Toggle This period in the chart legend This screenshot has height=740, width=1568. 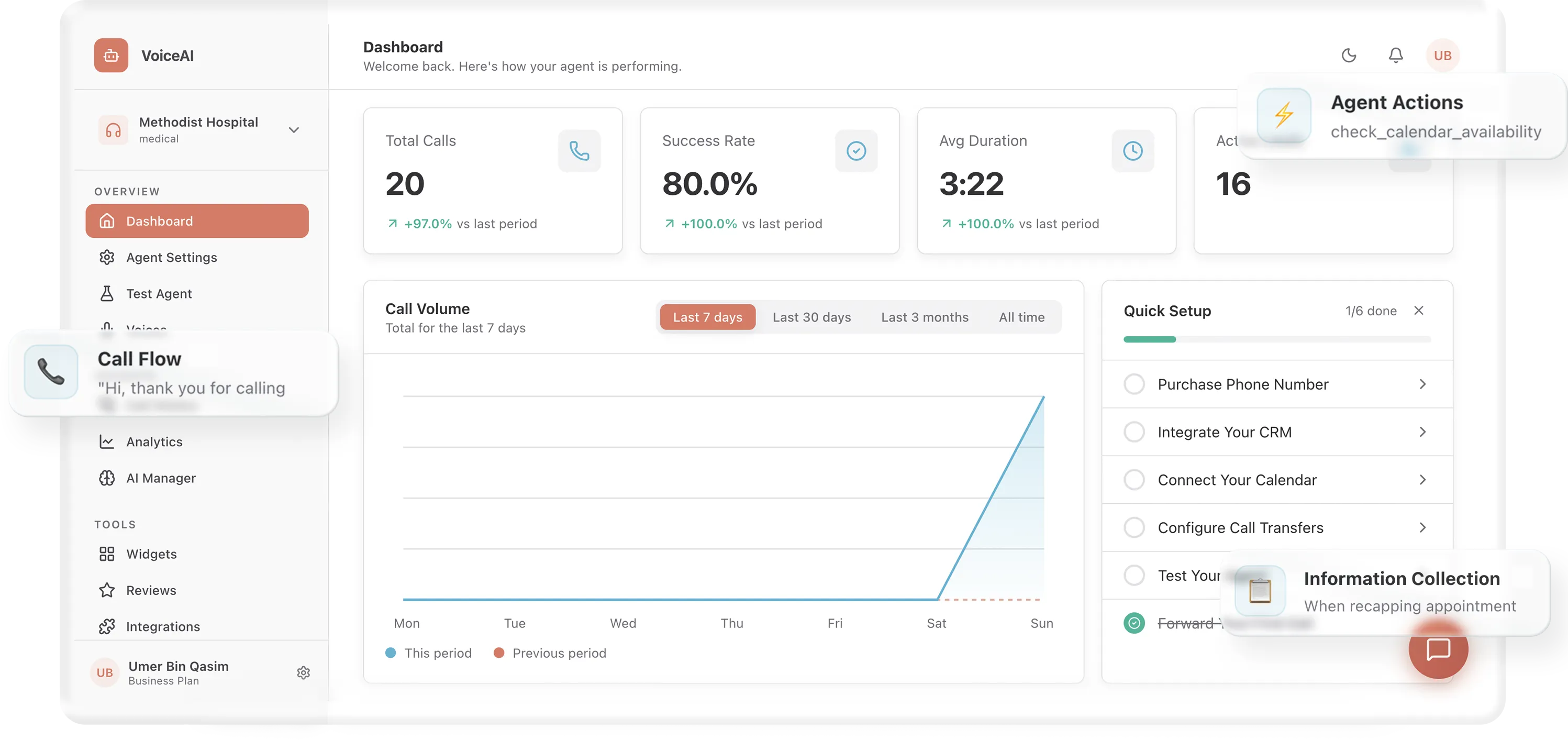[429, 653]
